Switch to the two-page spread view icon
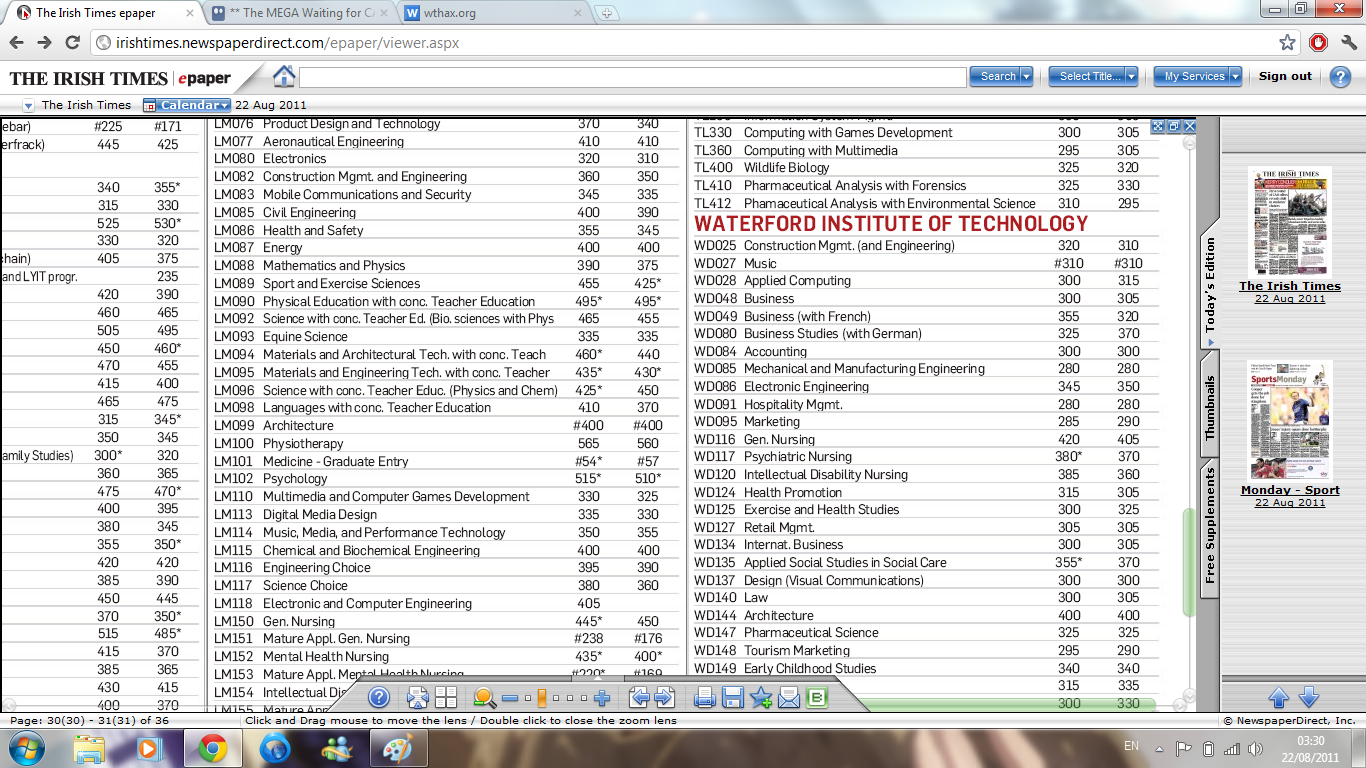 click(446, 698)
